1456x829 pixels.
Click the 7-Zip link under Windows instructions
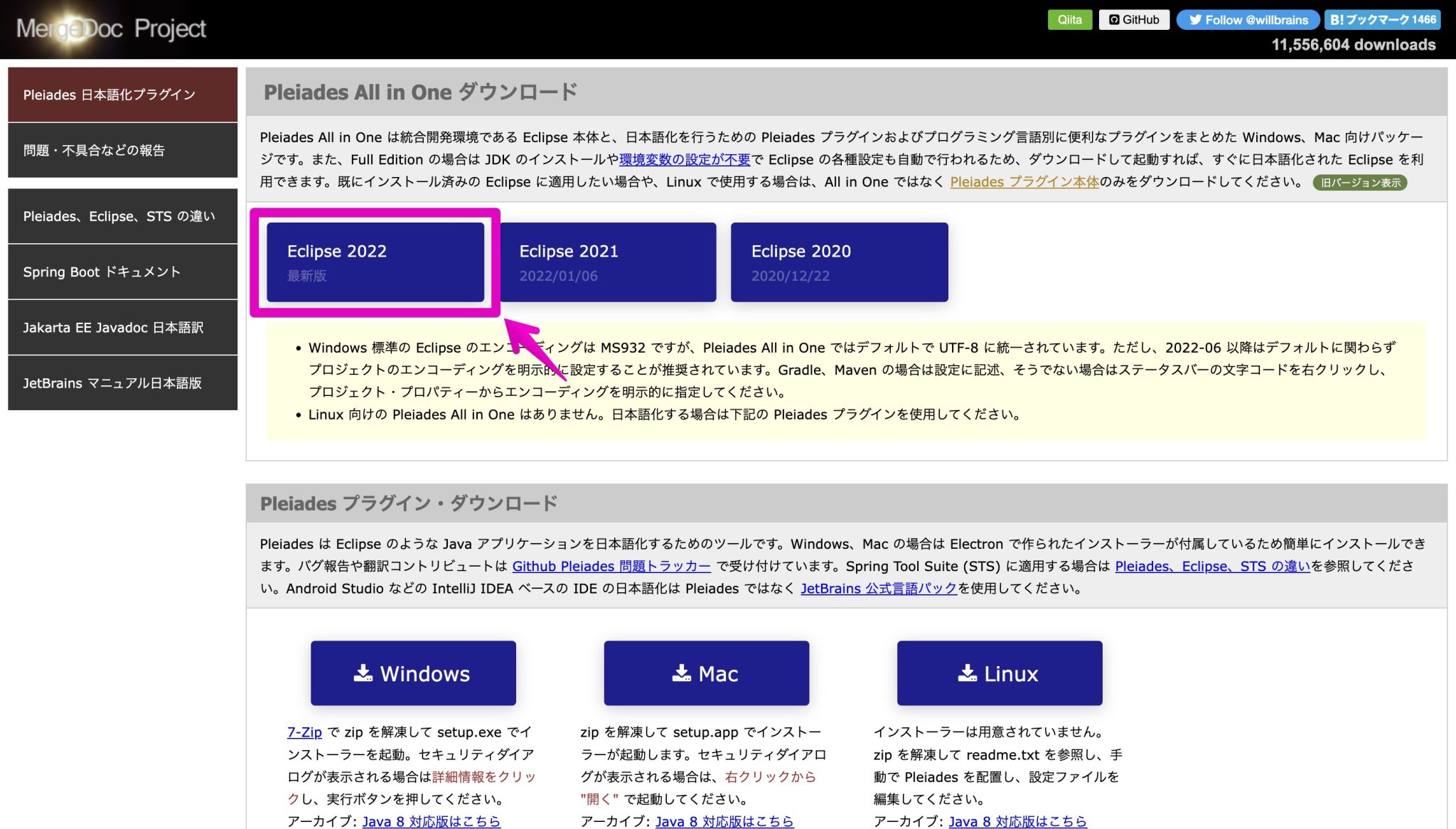point(304,732)
